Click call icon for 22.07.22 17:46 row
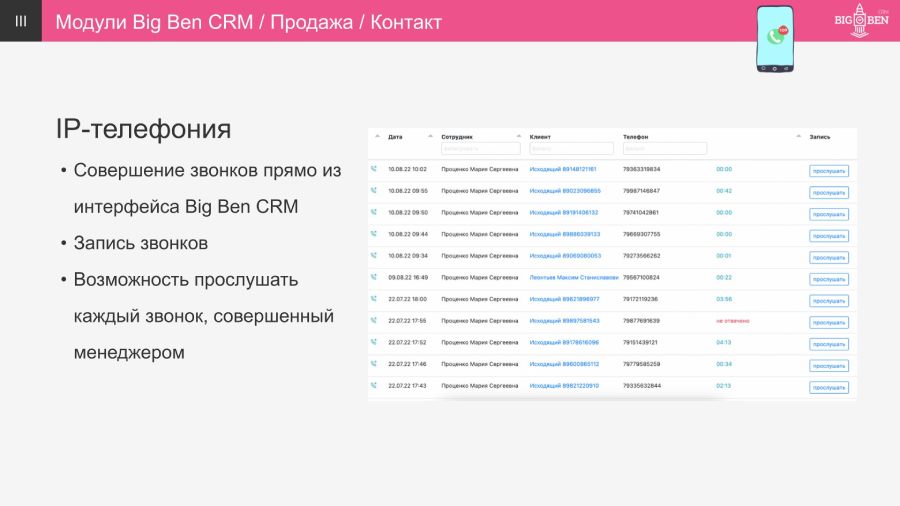The height and width of the screenshot is (506, 900). pyautogui.click(x=374, y=364)
